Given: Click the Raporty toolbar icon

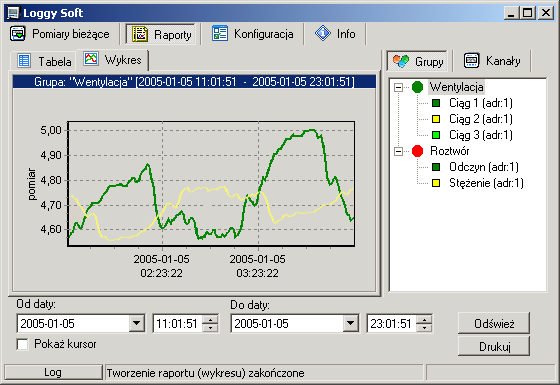Looking at the screenshot, I should coord(140,34).
